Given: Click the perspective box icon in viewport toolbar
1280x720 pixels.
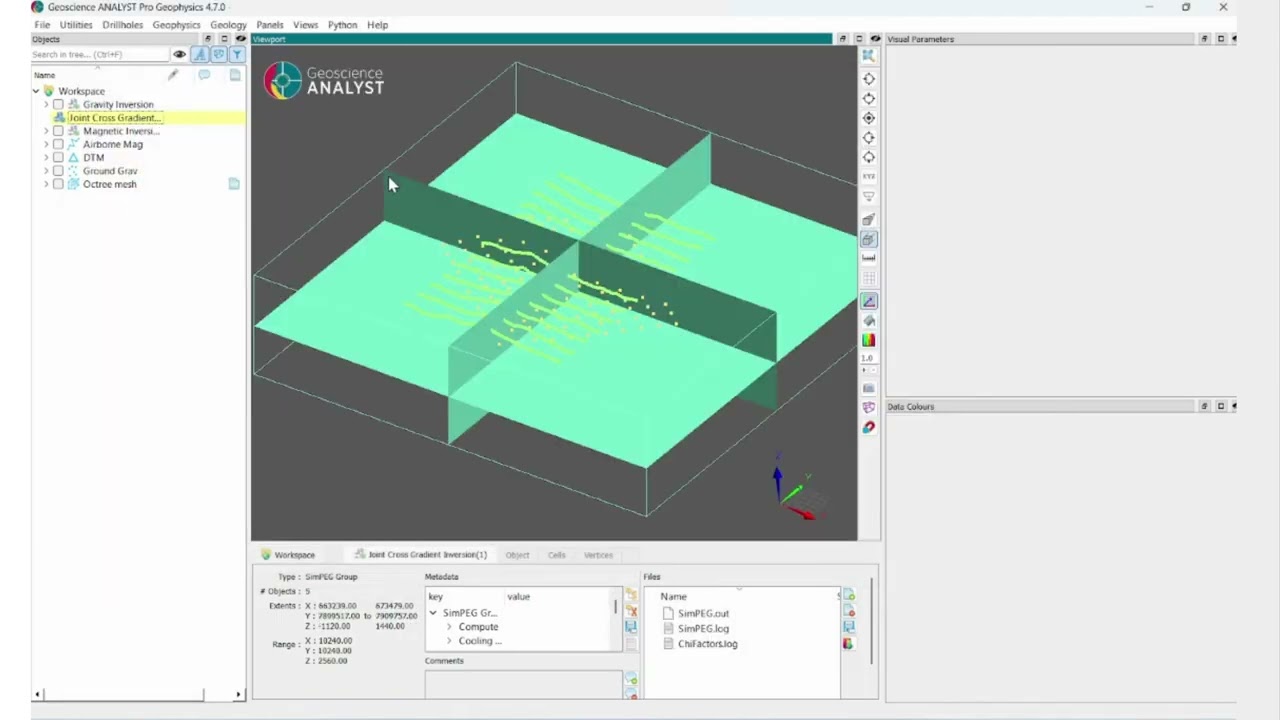Looking at the screenshot, I should (868, 219).
